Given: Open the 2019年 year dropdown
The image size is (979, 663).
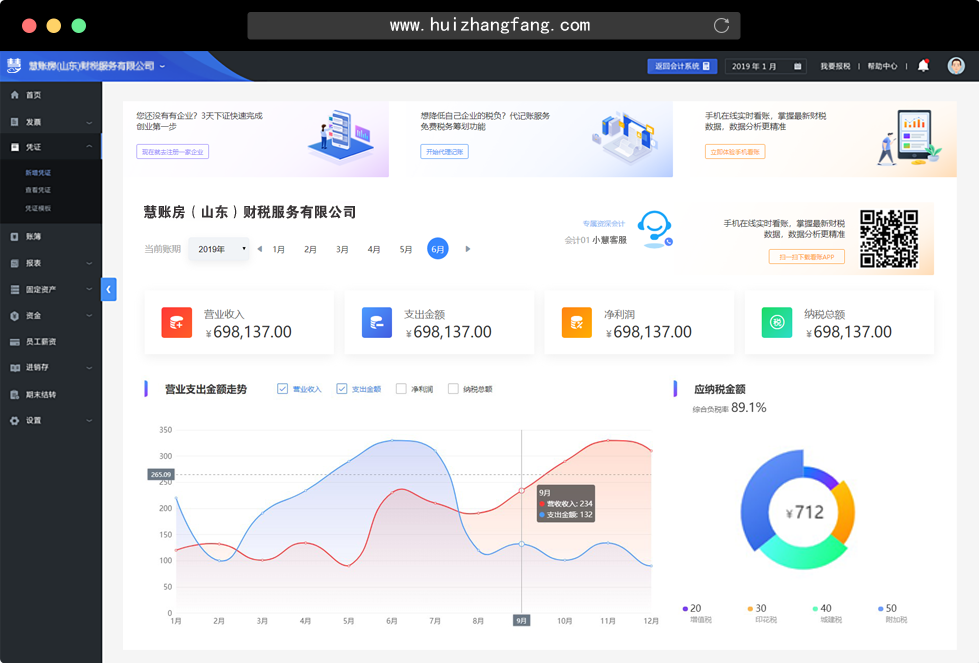Looking at the screenshot, I should [219, 249].
